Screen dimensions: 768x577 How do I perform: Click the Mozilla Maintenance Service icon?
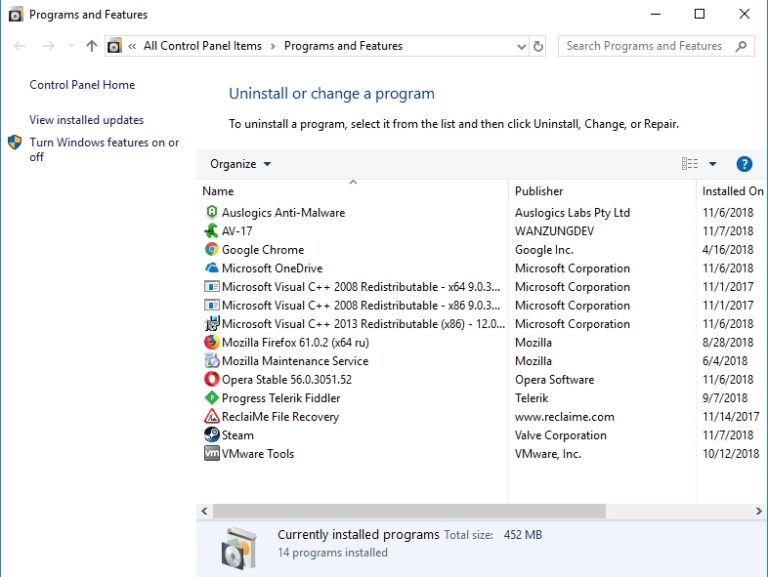pyautogui.click(x=212, y=361)
